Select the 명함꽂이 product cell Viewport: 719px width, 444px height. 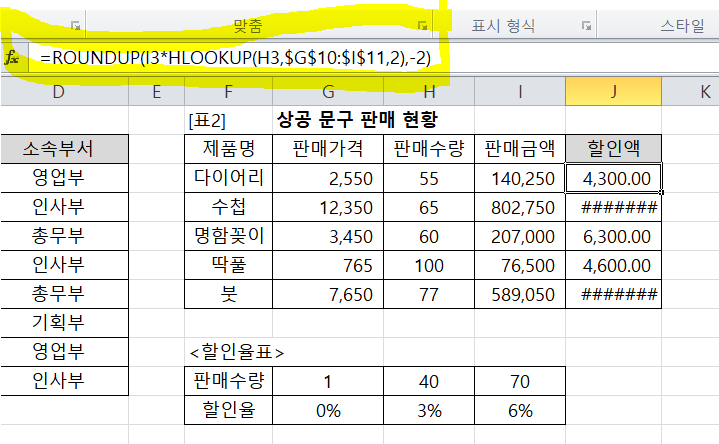point(229,237)
